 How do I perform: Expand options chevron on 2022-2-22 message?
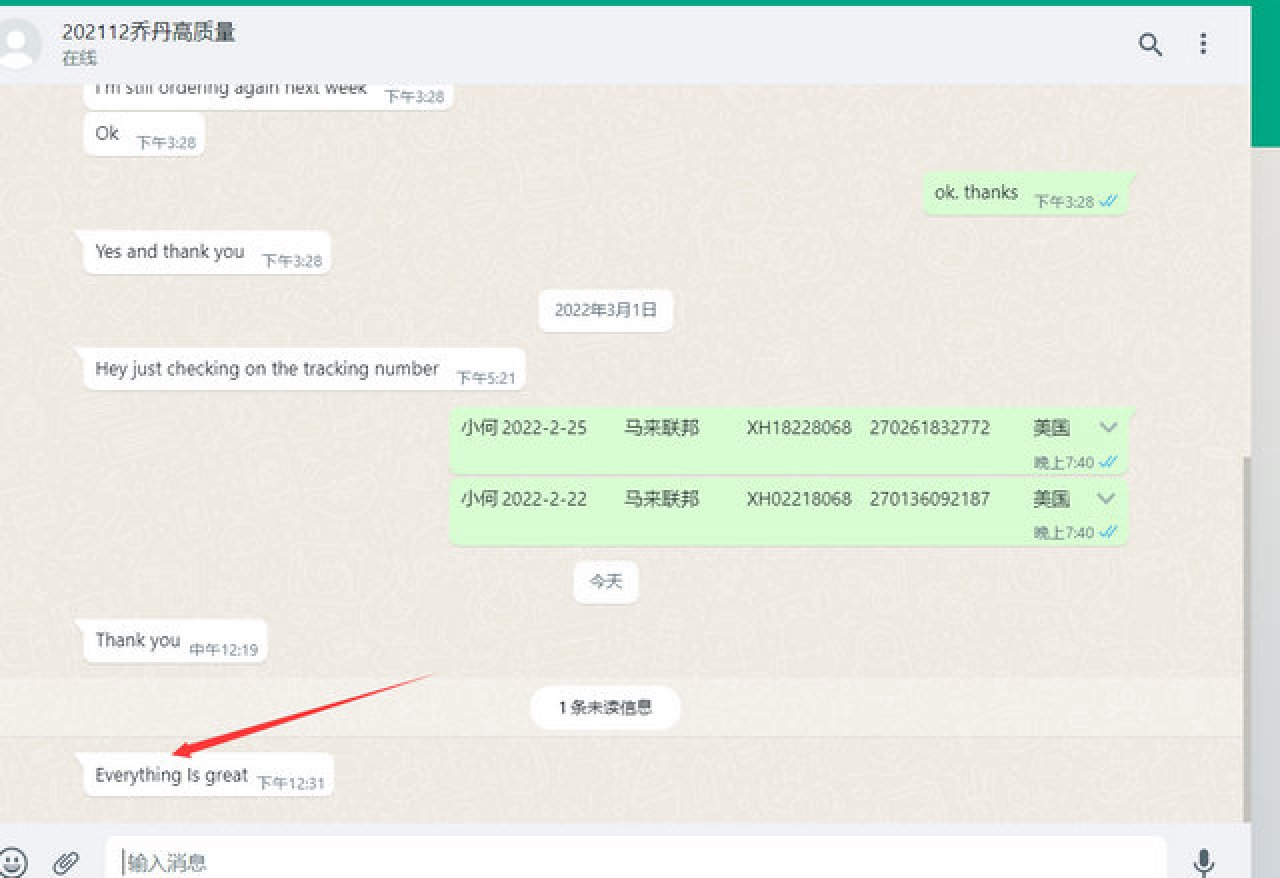coord(1105,499)
